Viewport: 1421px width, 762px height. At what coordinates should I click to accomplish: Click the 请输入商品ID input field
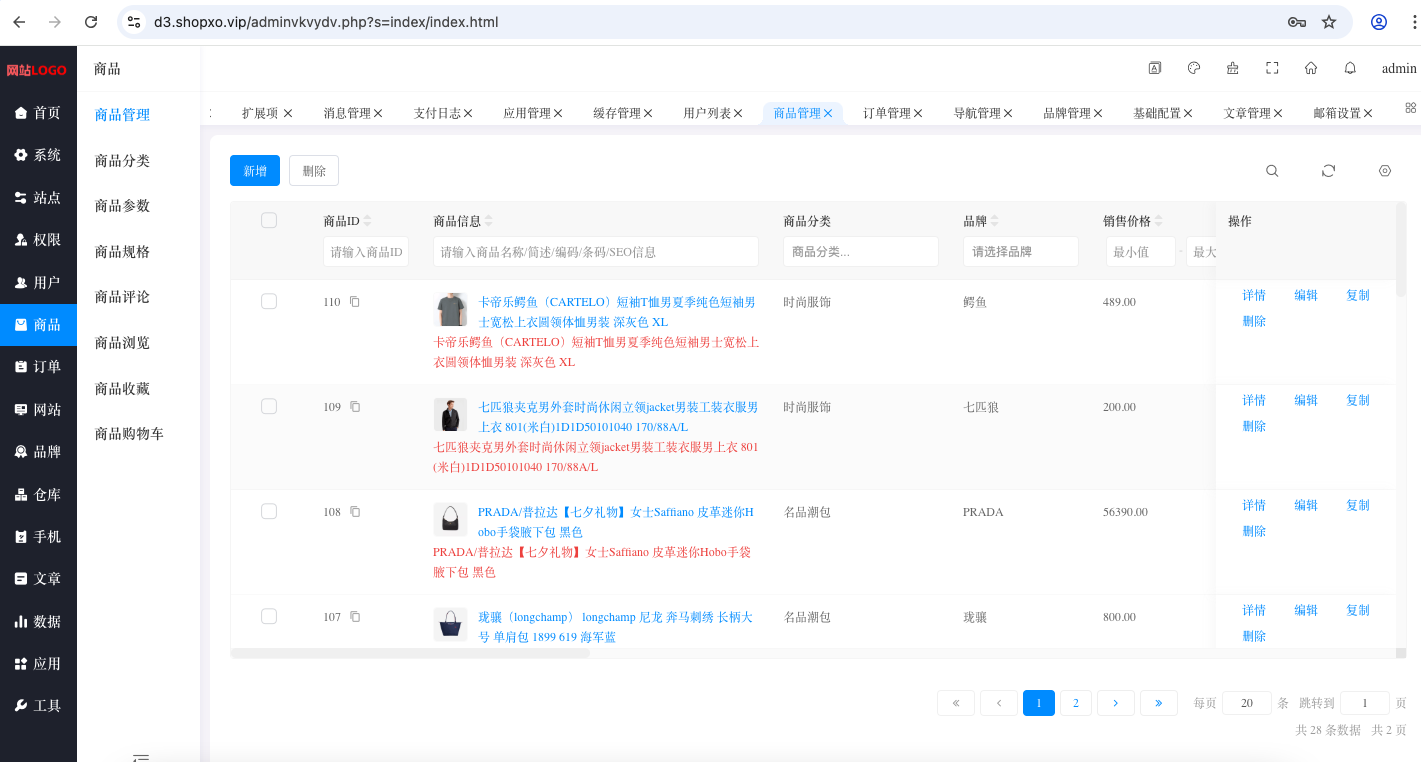point(366,251)
